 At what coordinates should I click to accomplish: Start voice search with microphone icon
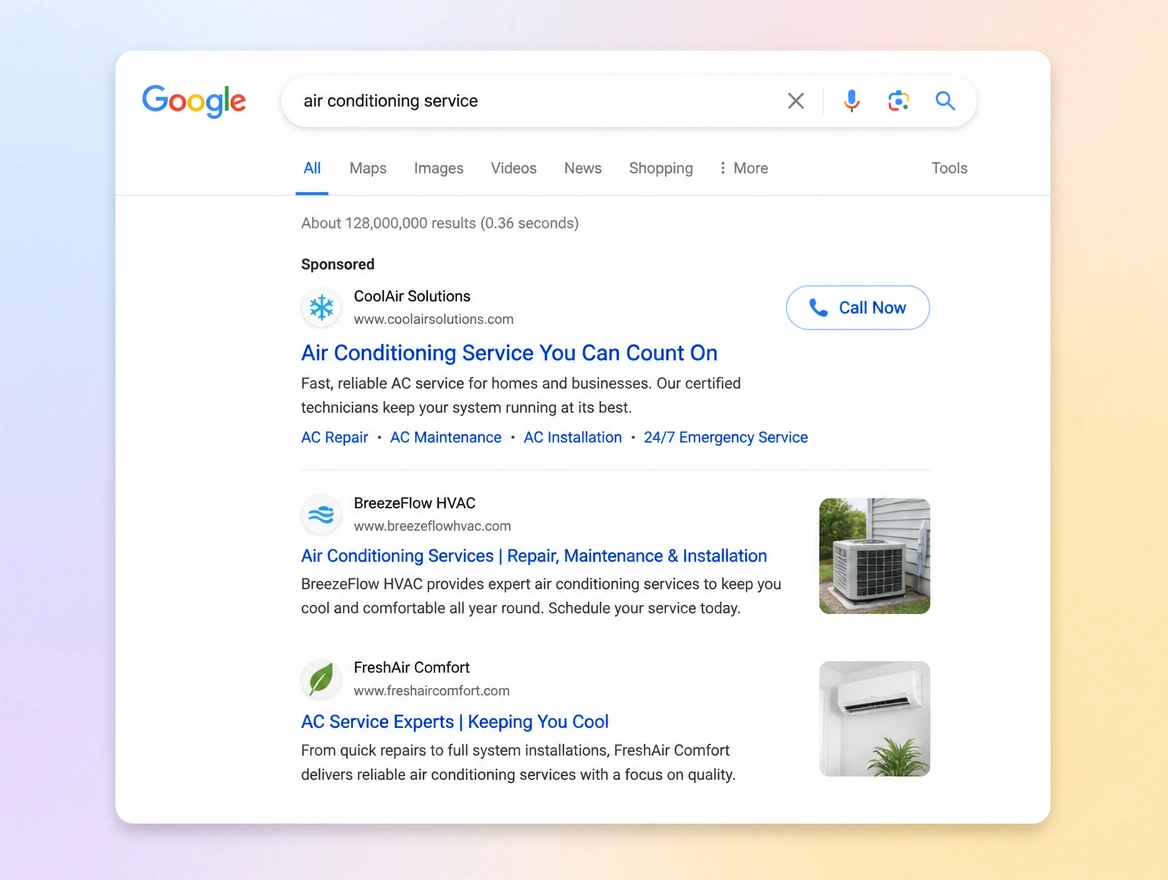(x=851, y=101)
